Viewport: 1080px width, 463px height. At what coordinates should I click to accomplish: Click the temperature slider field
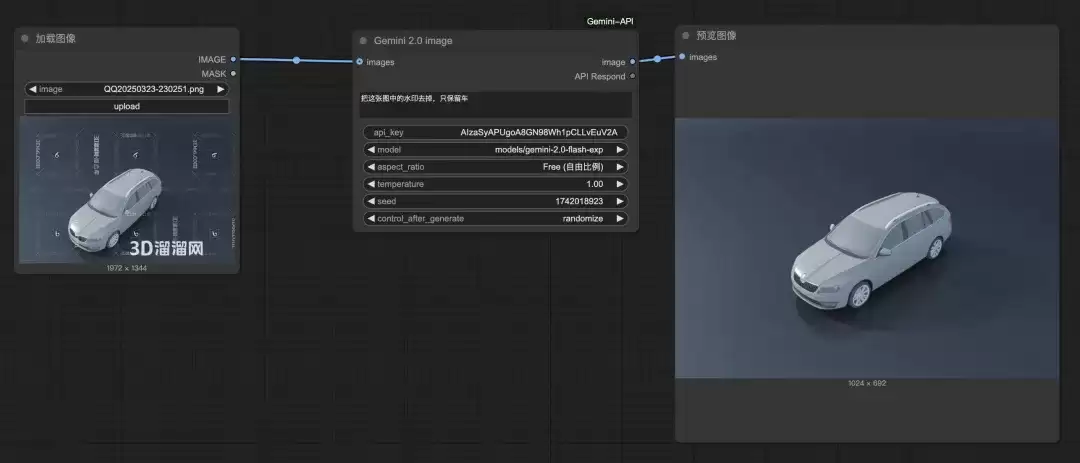coord(495,184)
